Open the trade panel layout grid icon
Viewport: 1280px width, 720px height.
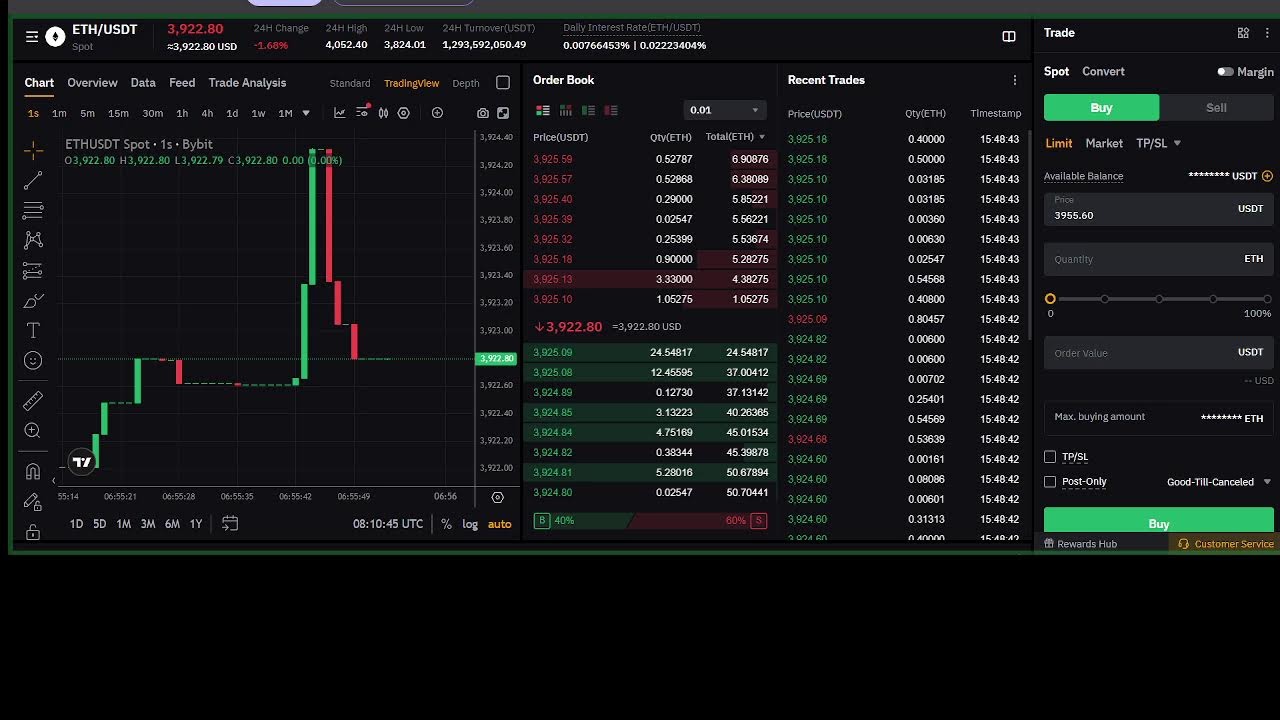point(1243,33)
